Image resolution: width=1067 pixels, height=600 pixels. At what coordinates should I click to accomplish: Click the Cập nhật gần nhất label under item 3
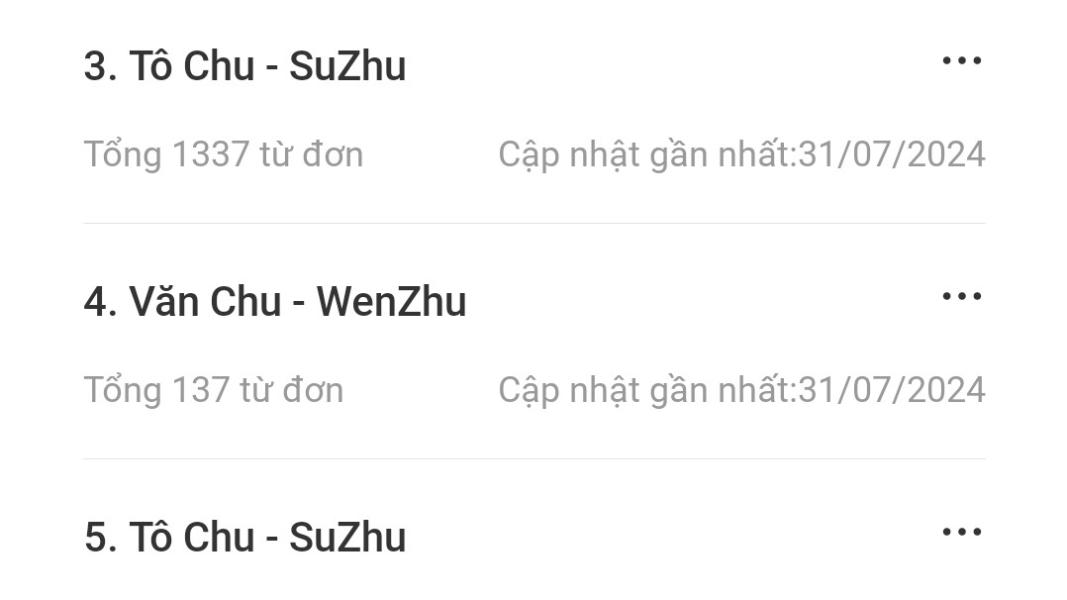pos(646,155)
